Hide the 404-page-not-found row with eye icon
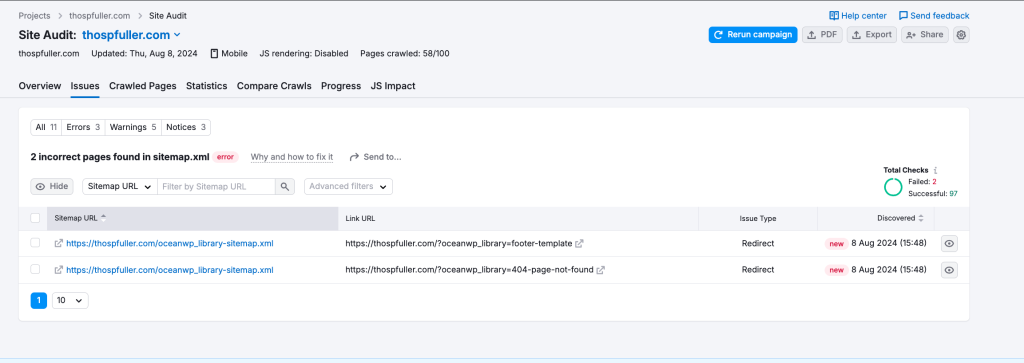Image resolution: width=1024 pixels, height=363 pixels. [x=950, y=270]
